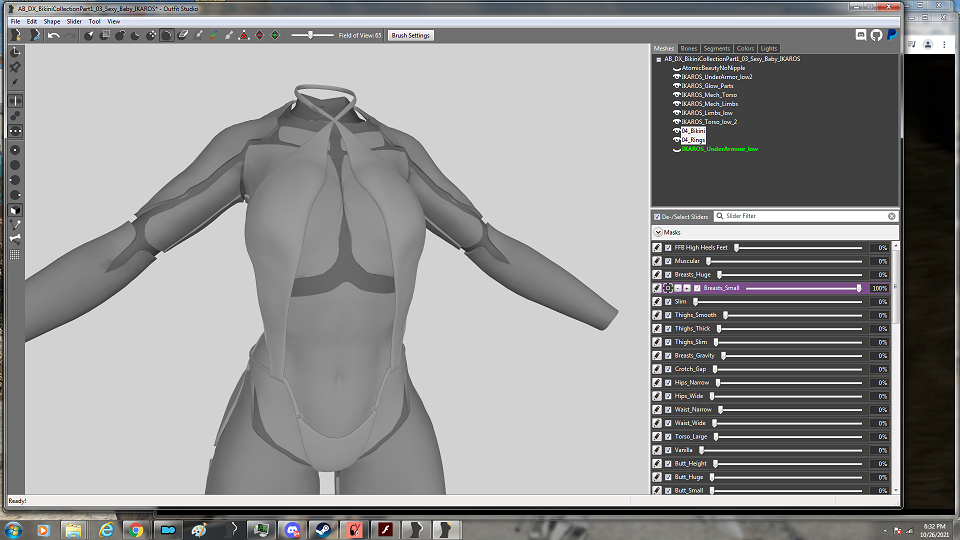This screenshot has width=960, height=540.
Task: Toggle visibility of IKAROS_Glow_Parts mesh
Action: [677, 86]
